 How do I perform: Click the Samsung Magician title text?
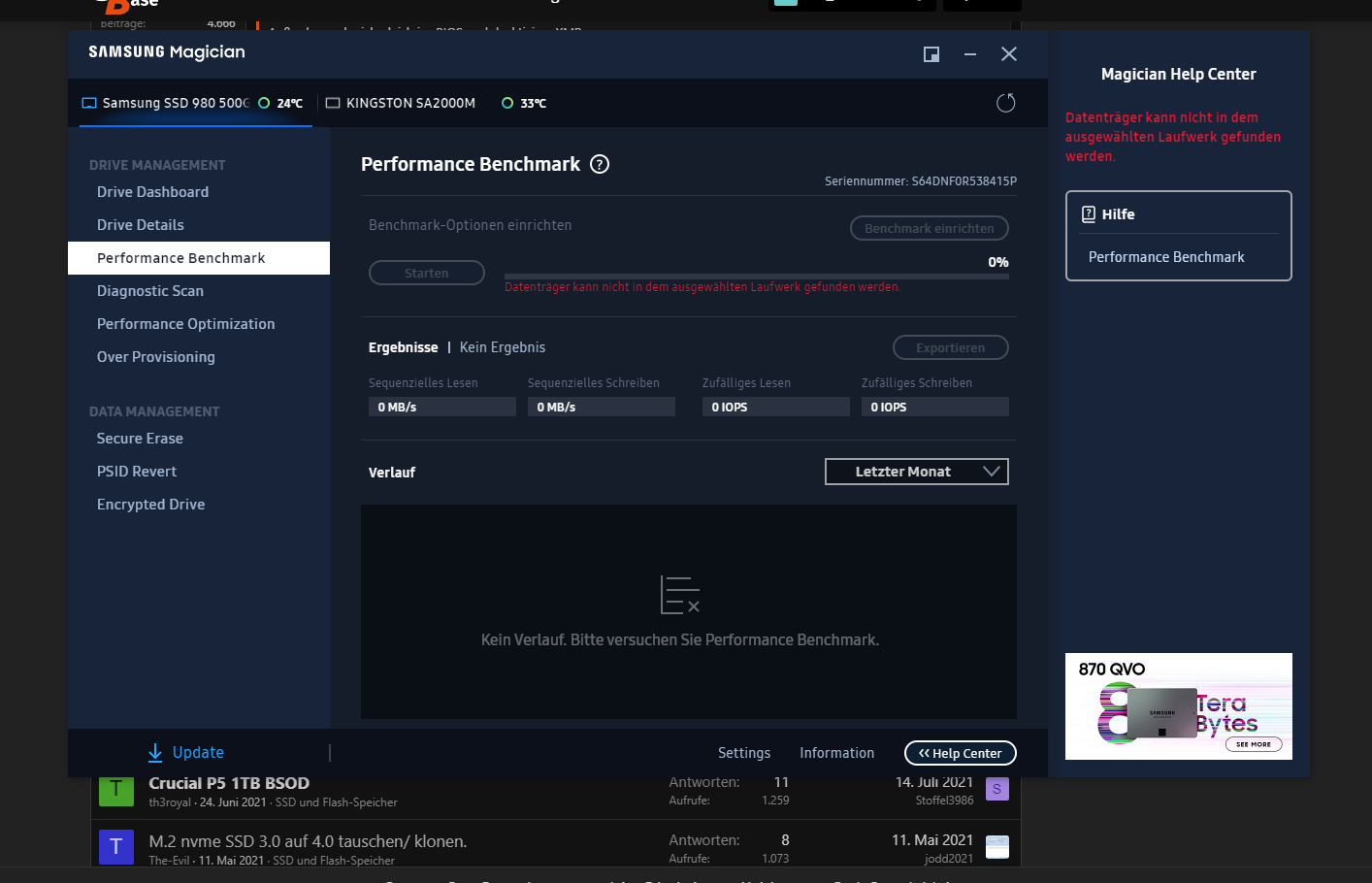(x=167, y=52)
